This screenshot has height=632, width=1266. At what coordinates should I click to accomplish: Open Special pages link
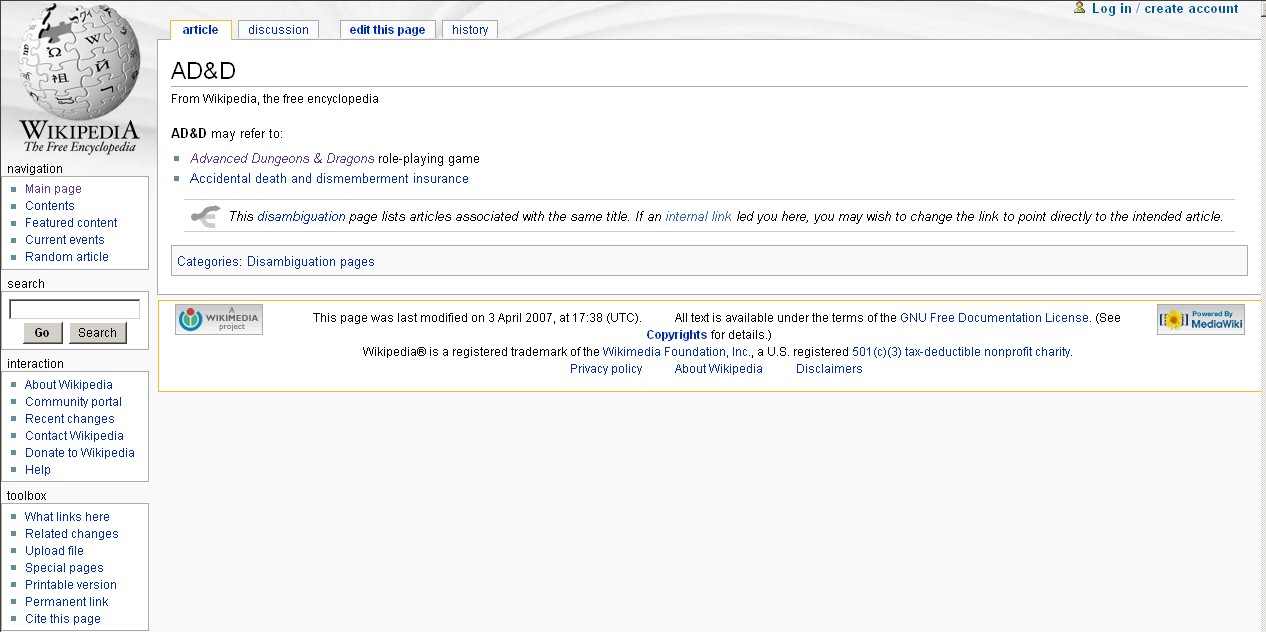click(64, 568)
